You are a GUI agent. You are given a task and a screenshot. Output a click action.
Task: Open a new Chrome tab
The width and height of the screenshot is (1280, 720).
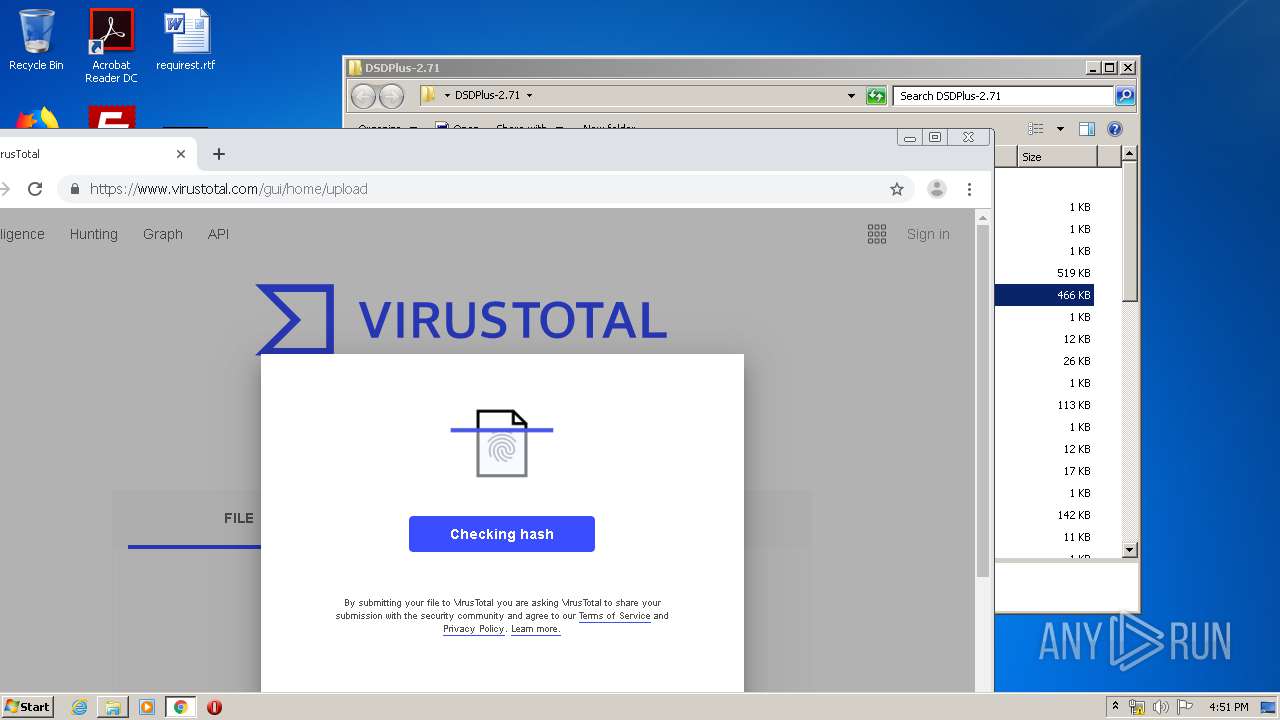point(219,154)
